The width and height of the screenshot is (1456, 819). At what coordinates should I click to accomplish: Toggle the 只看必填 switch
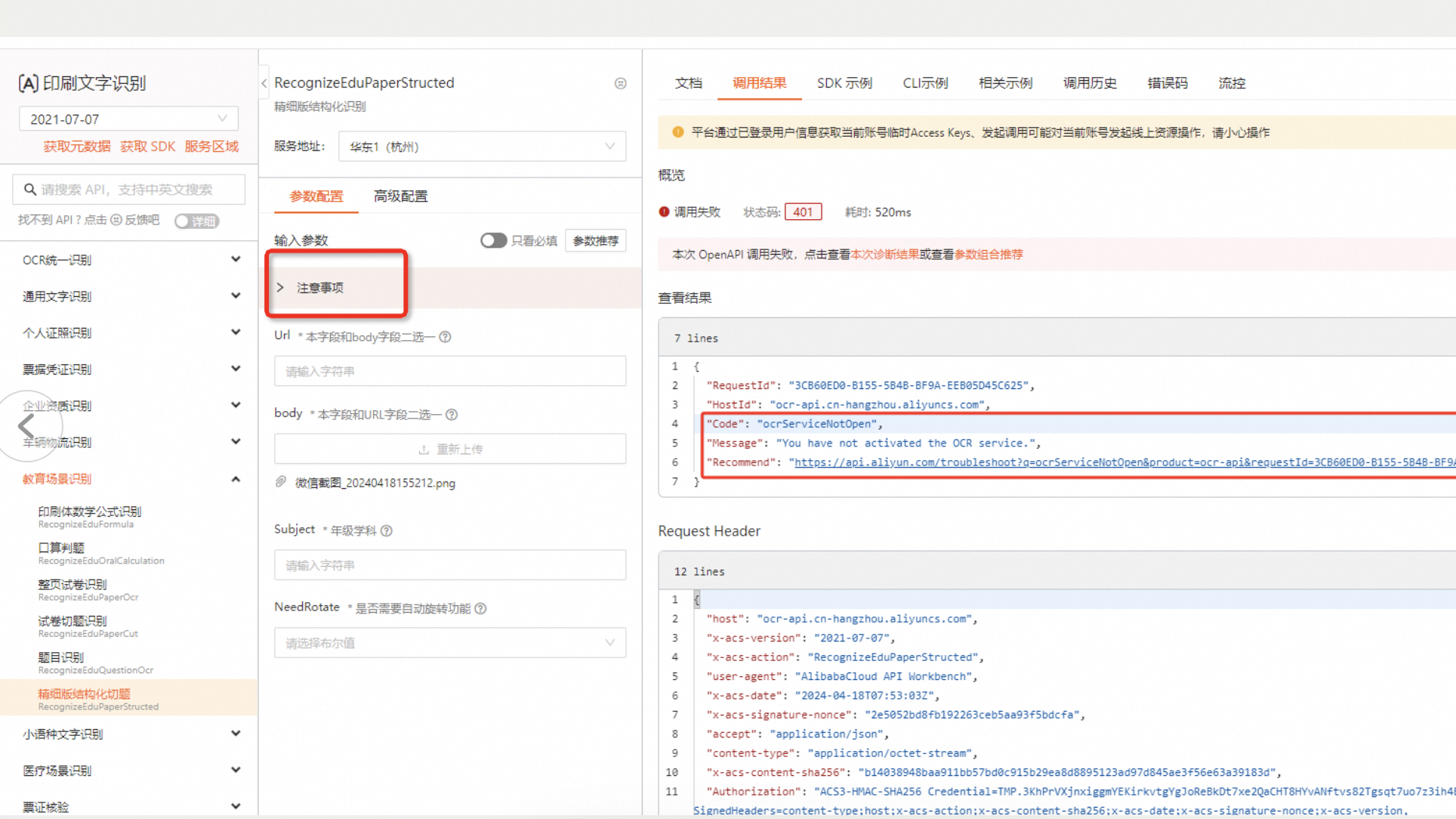point(493,240)
